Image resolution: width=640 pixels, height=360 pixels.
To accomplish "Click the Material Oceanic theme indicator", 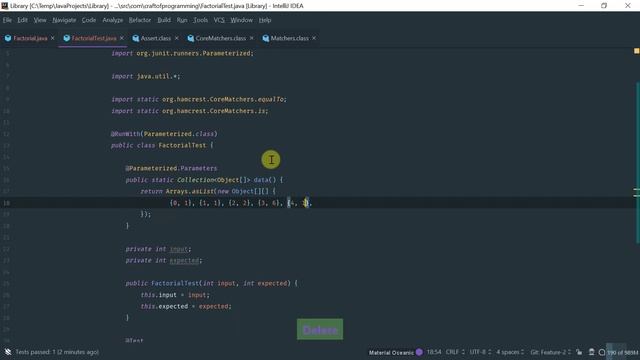I will coord(396,352).
